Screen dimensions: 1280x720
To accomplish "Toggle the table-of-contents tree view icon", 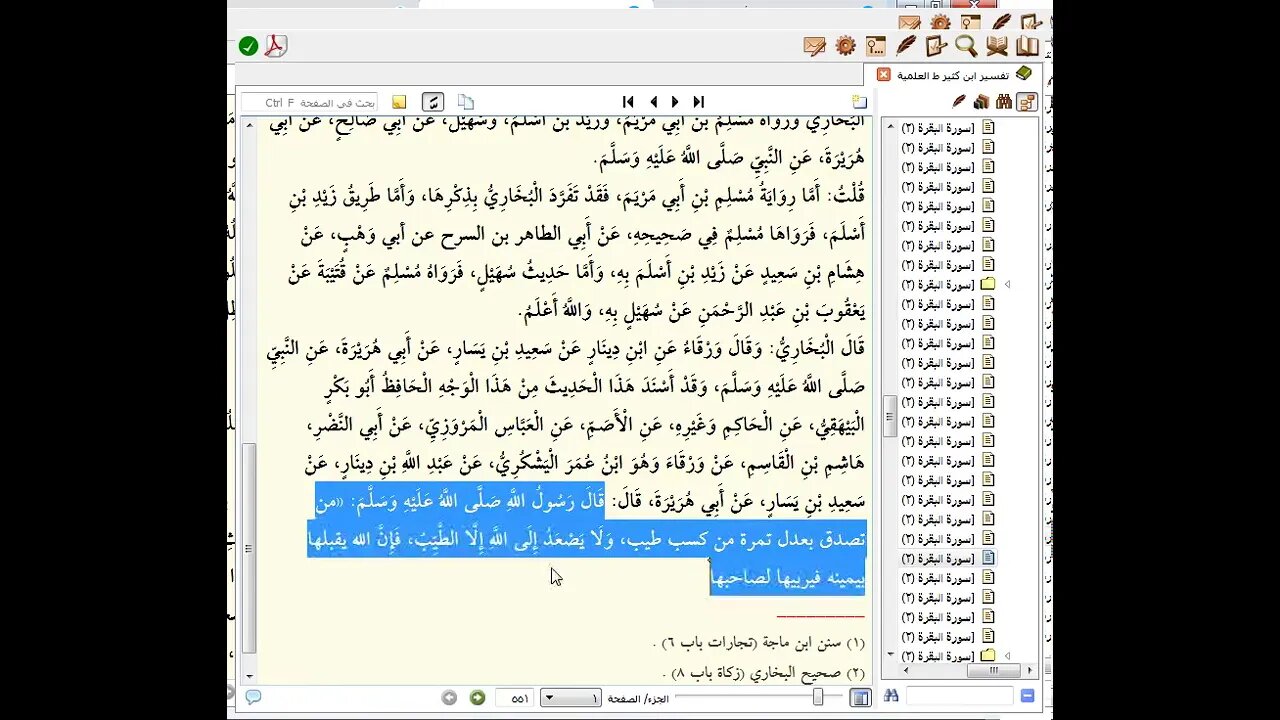I will pyautogui.click(x=1026, y=102).
